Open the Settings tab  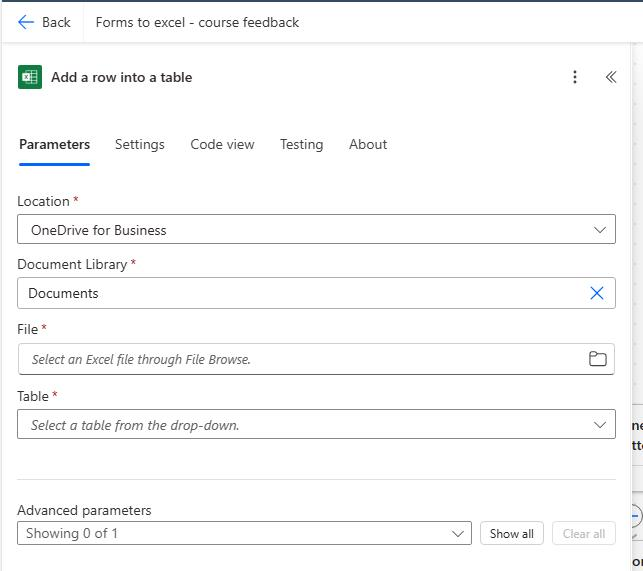pos(140,144)
